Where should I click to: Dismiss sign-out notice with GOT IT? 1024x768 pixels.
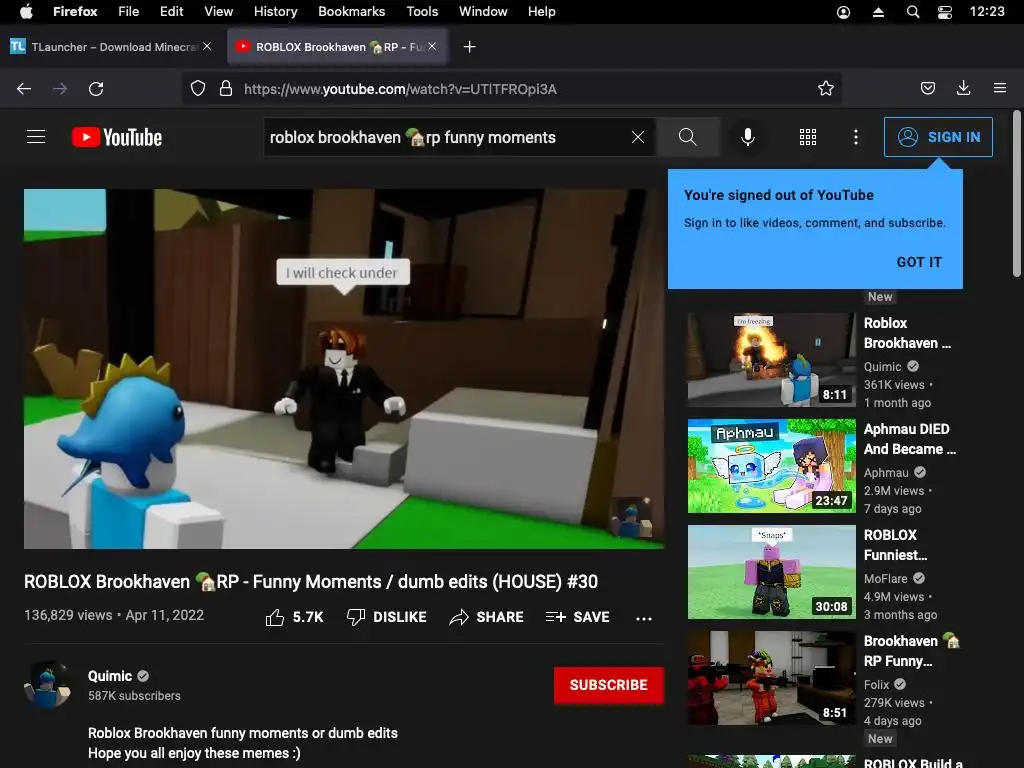920,262
